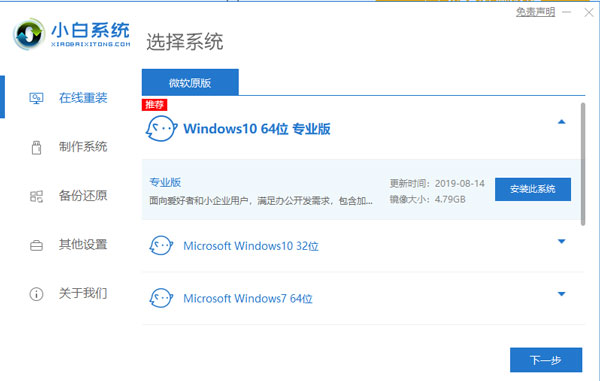Expand the Microsoft Windows7 64位 arrow
Screen dimensions: 600x381
tap(561, 294)
